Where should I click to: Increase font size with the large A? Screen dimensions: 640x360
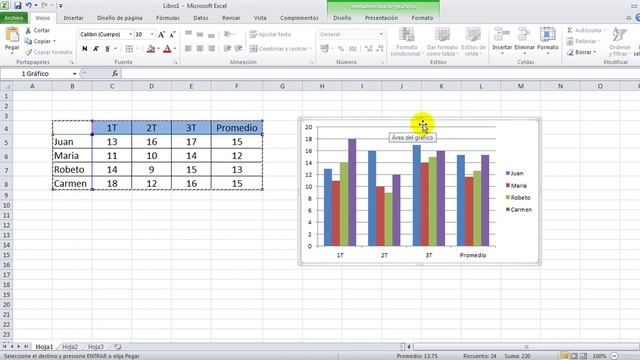[161, 34]
